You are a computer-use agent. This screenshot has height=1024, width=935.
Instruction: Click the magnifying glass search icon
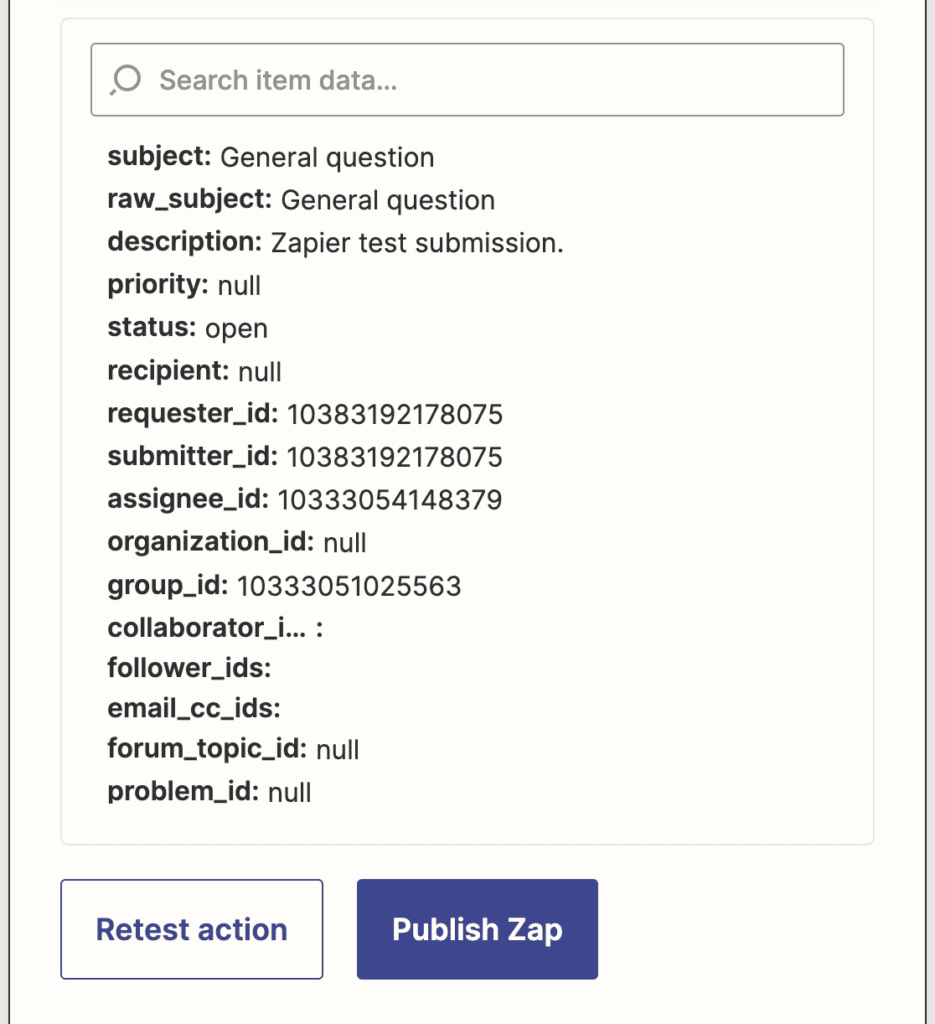[127, 80]
